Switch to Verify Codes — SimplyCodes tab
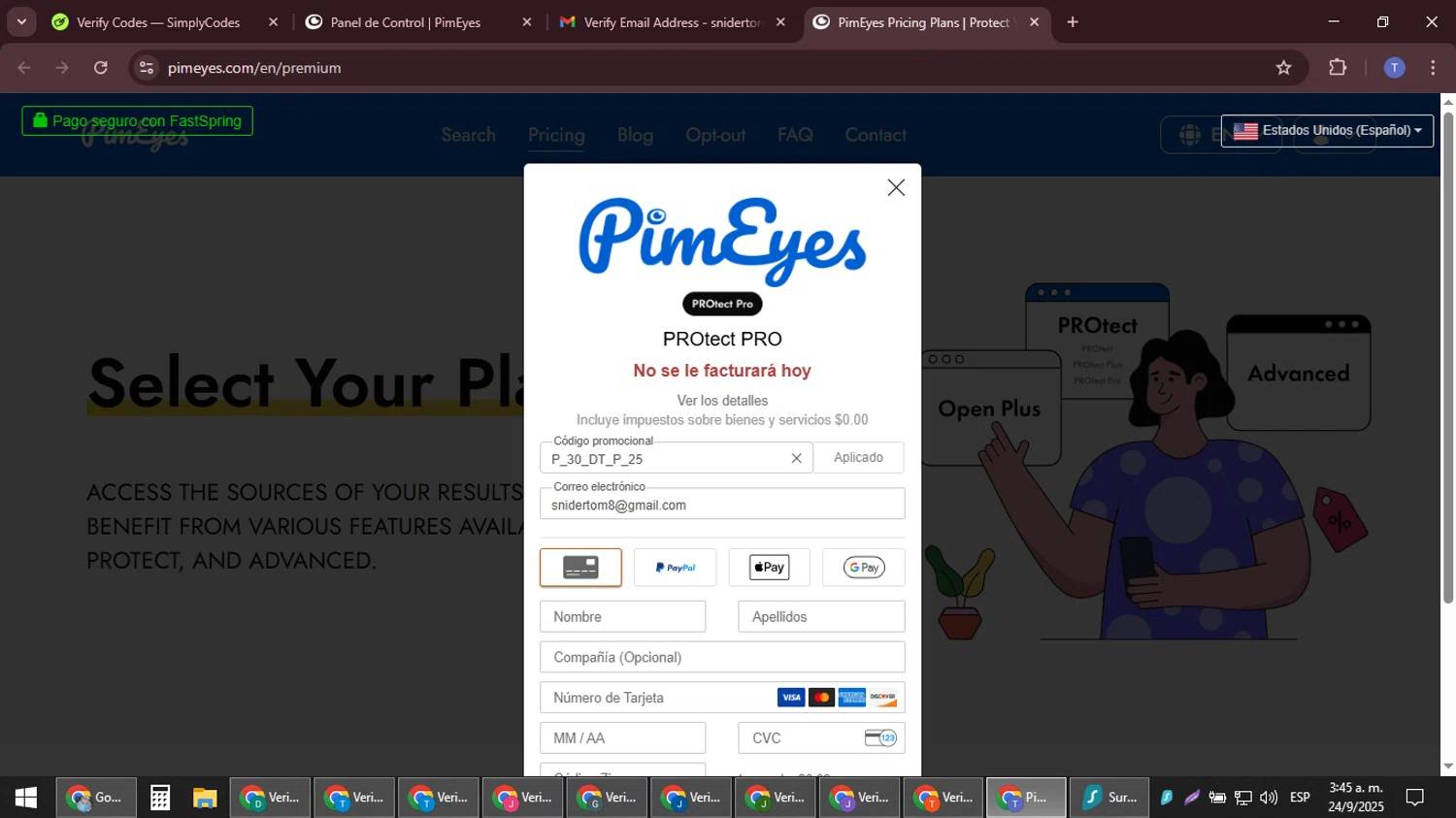The width and height of the screenshot is (1456, 818). [x=157, y=22]
